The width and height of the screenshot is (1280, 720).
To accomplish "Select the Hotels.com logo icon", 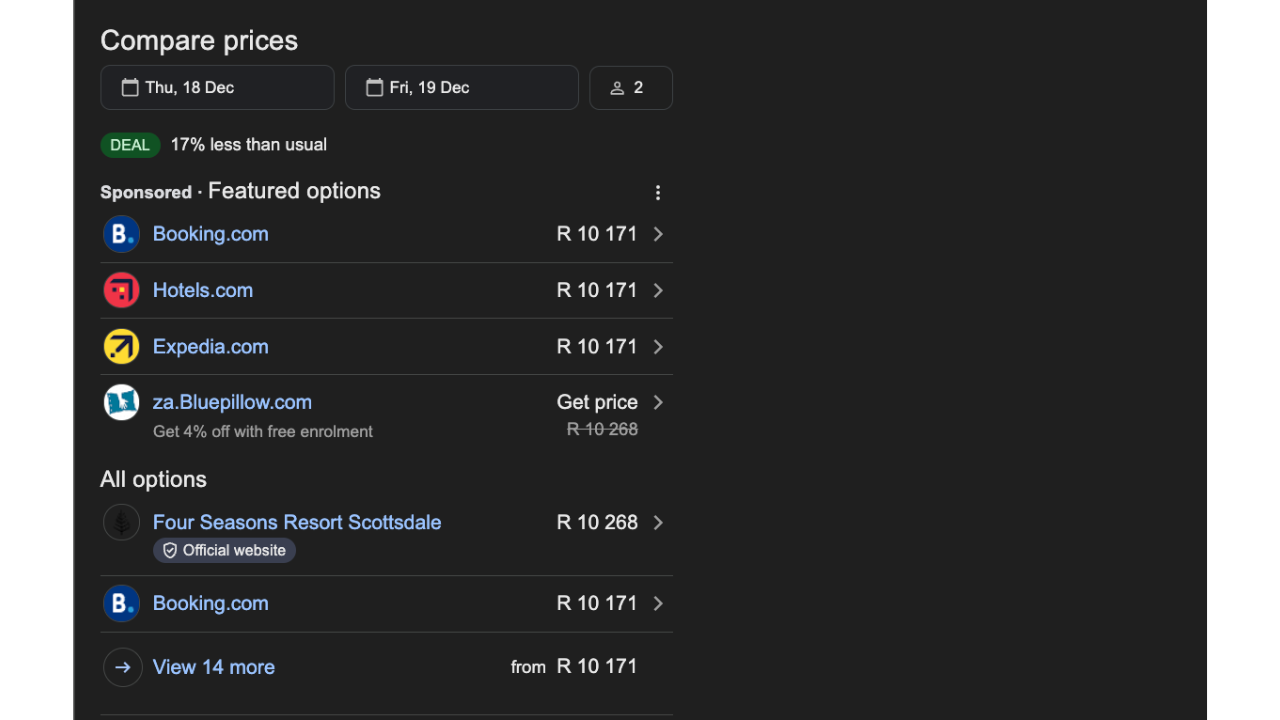I will (121, 290).
